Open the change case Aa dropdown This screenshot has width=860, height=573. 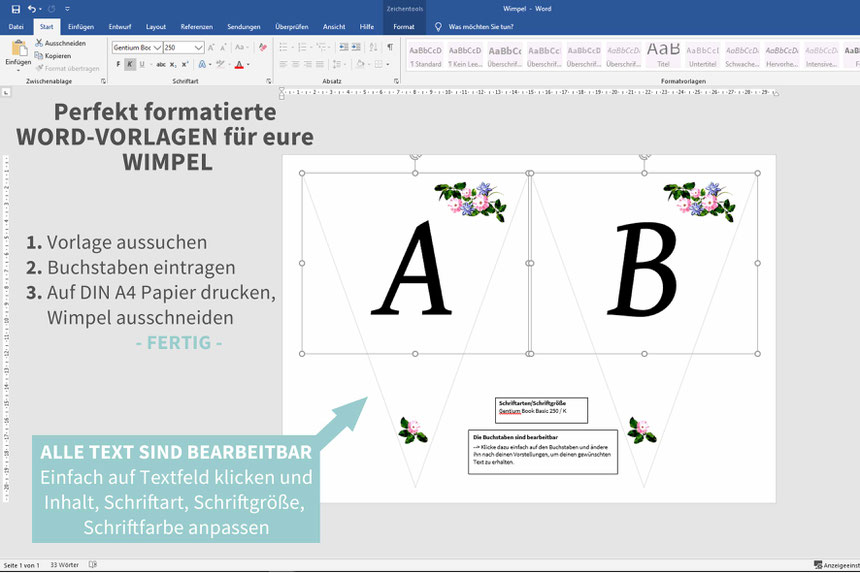pyautogui.click(x=241, y=48)
